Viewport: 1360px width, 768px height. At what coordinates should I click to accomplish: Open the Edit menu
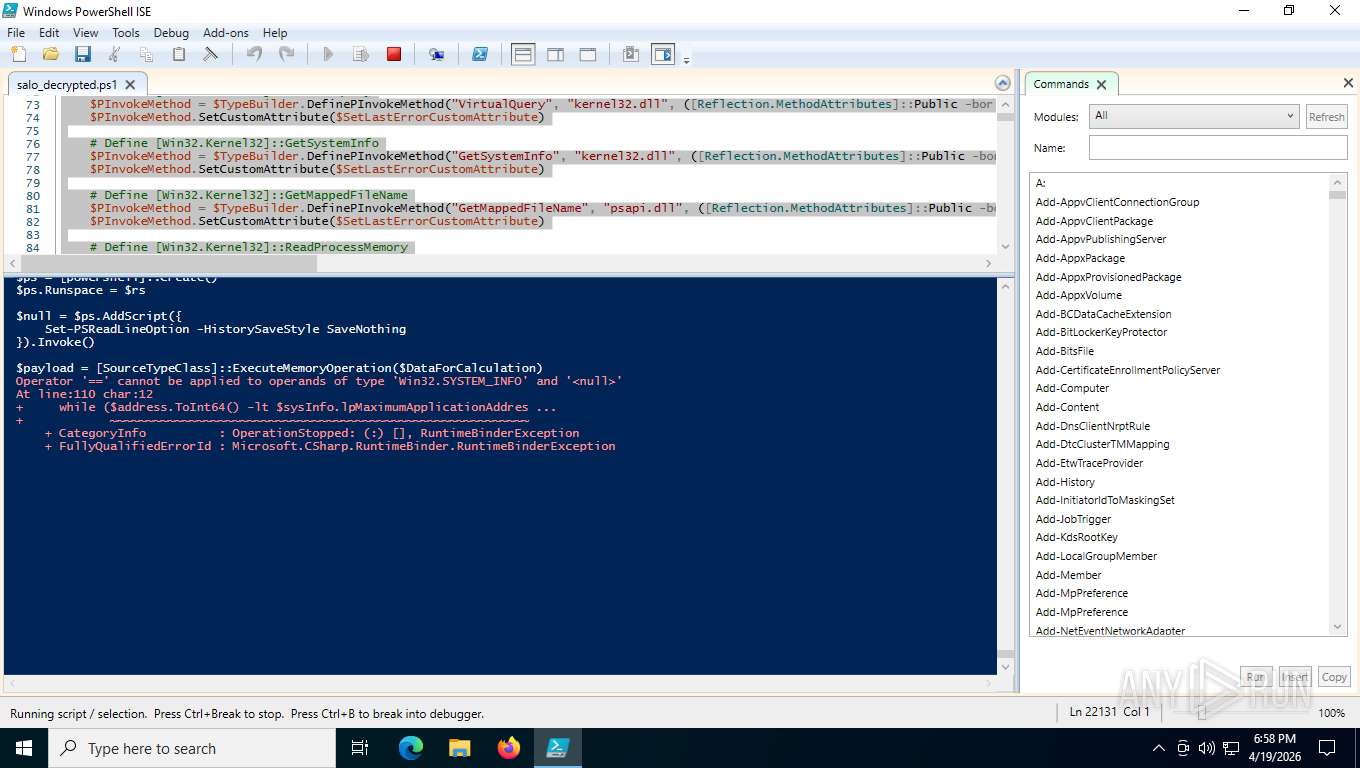pos(49,32)
